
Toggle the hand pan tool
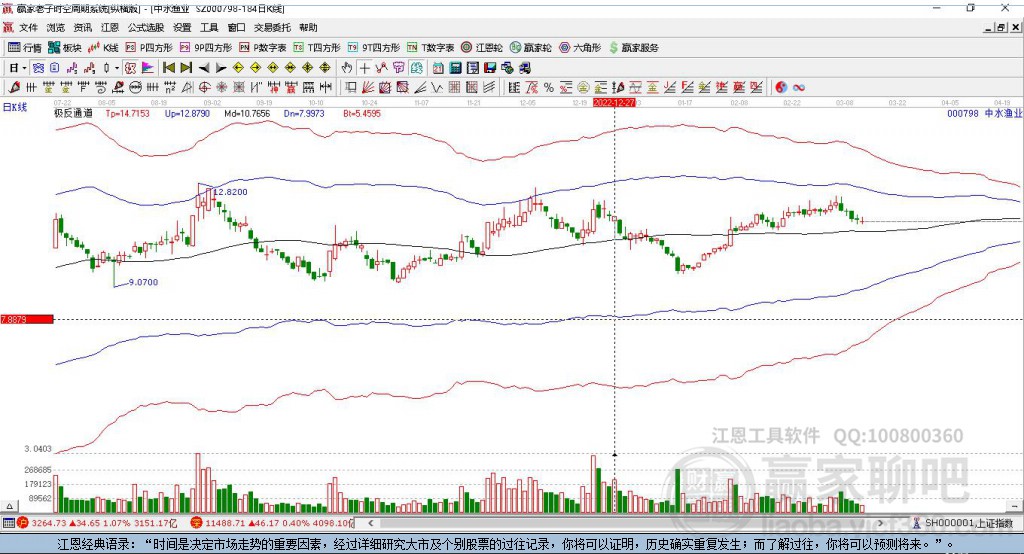coord(347,68)
